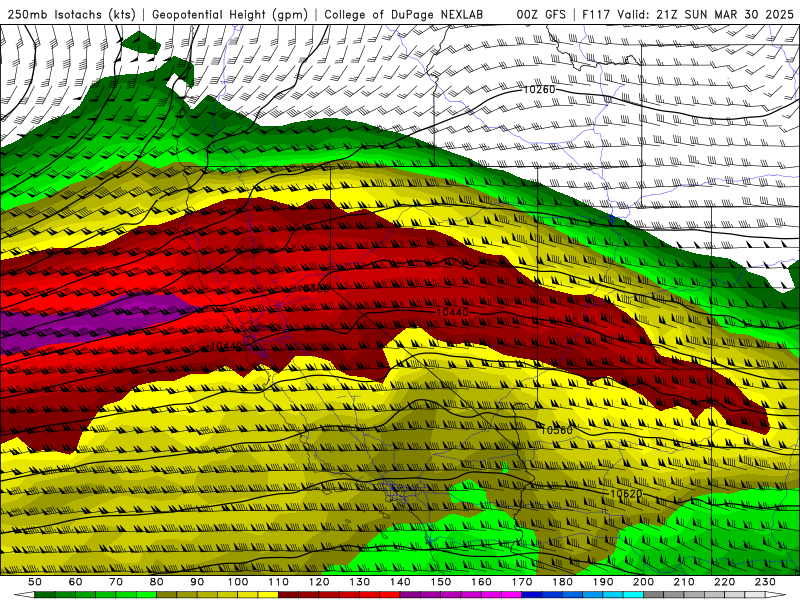This screenshot has width=800, height=600.
Task: Click the 150 knot legend label
Action: pyautogui.click(x=441, y=582)
